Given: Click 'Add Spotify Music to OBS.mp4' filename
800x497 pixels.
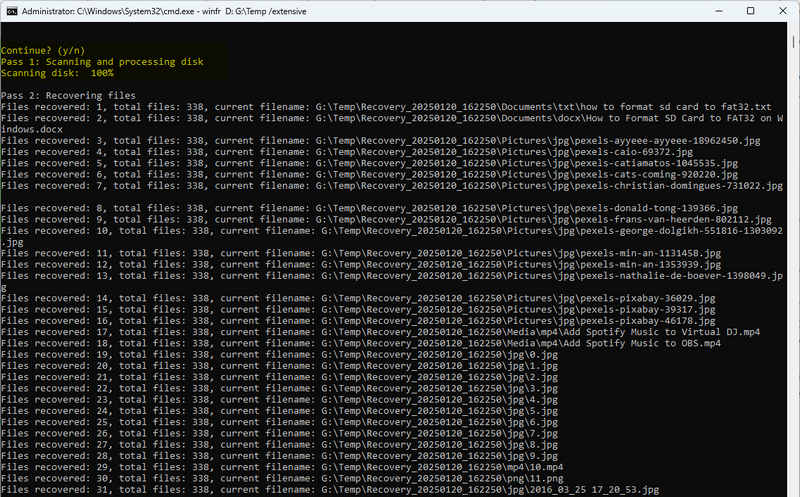Looking at the screenshot, I should click(x=642, y=342).
